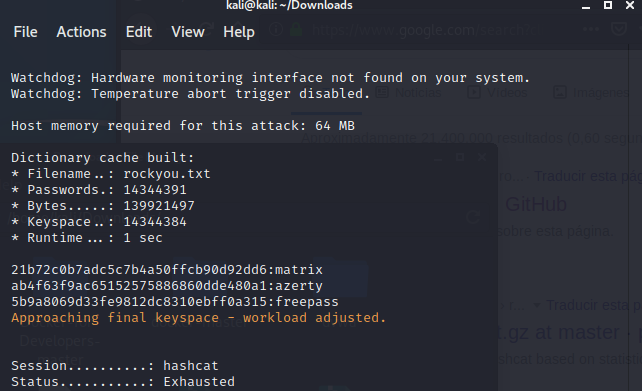Click the Filename rockyou.txt line
642x391 pixels.
point(111,174)
